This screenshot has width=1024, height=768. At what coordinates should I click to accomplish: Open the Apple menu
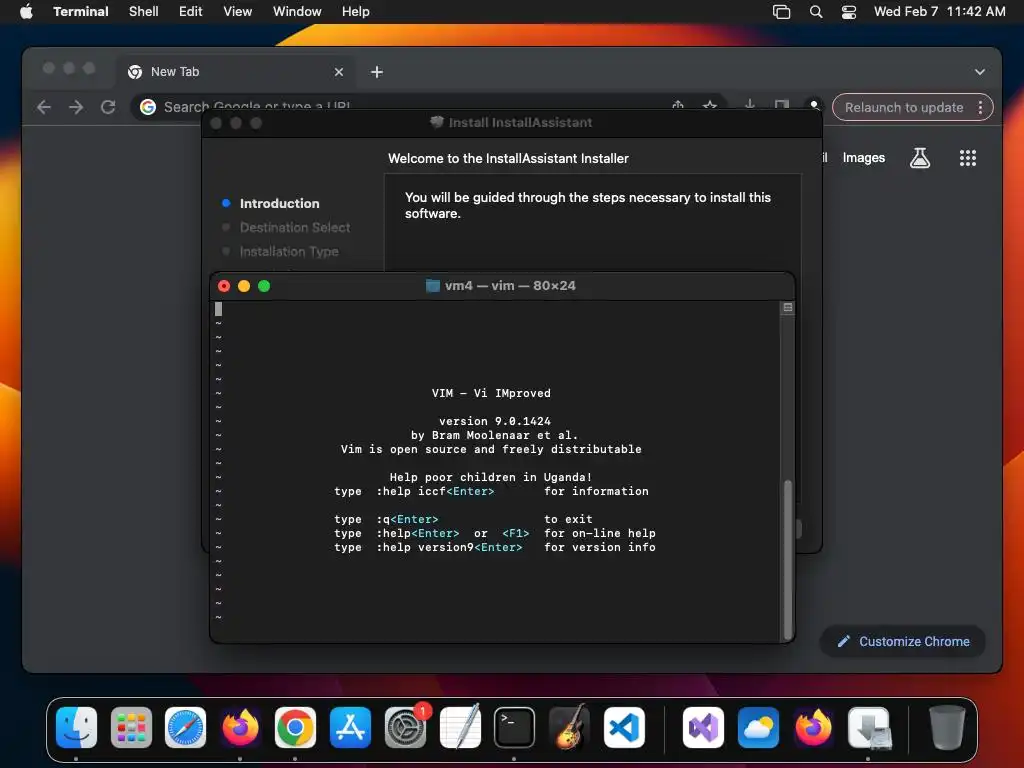pyautogui.click(x=26, y=11)
